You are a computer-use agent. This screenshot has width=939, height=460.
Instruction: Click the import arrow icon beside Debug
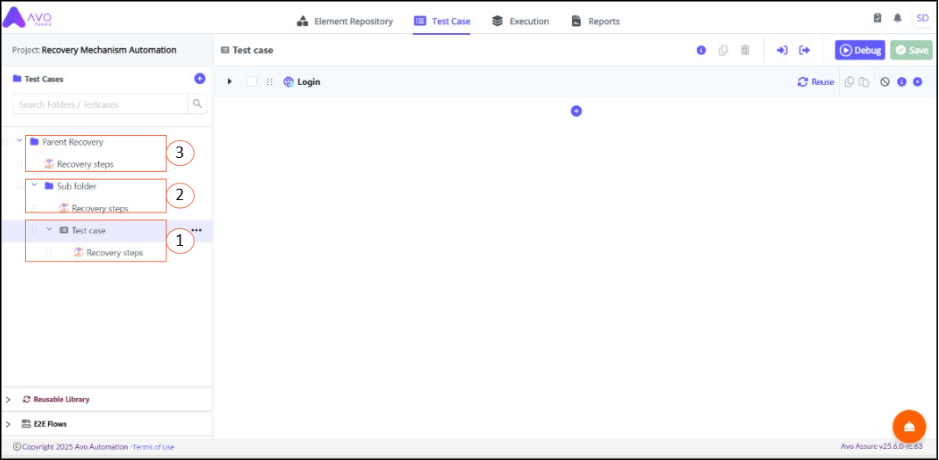[782, 50]
